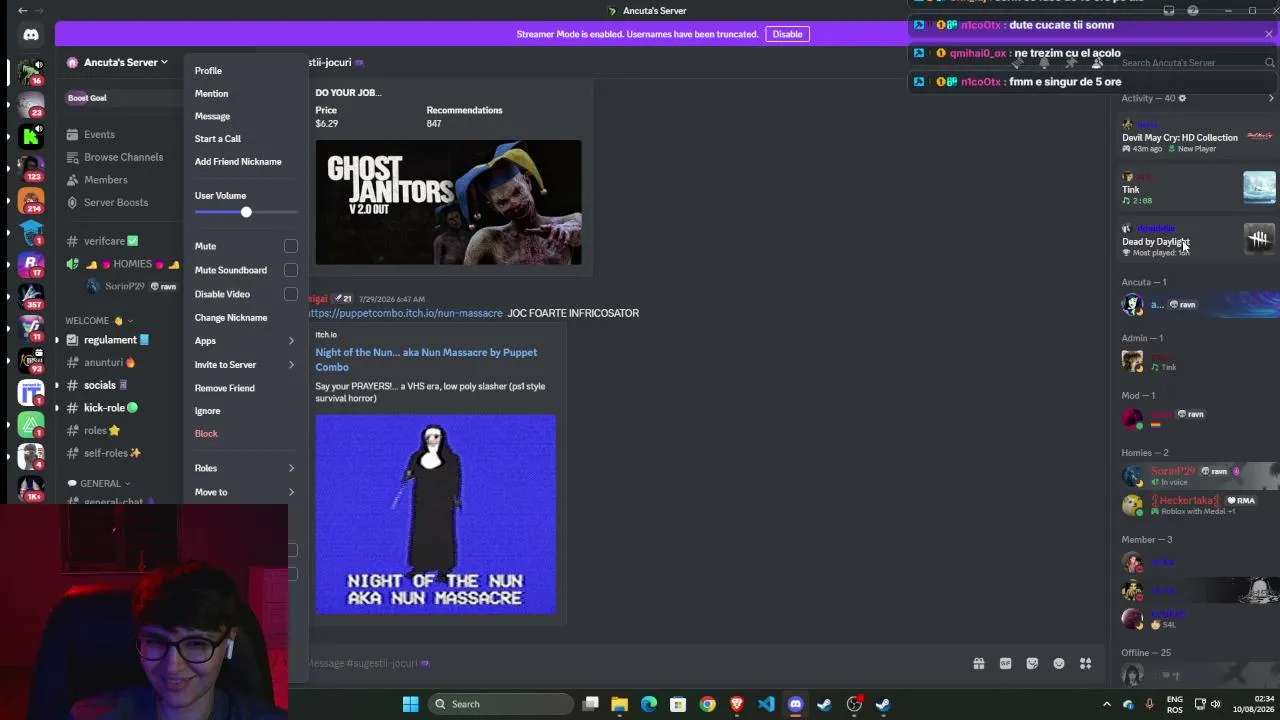Image resolution: width=1280 pixels, height=720 pixels.
Task: Open the server with the 357 badge
Action: (31, 296)
